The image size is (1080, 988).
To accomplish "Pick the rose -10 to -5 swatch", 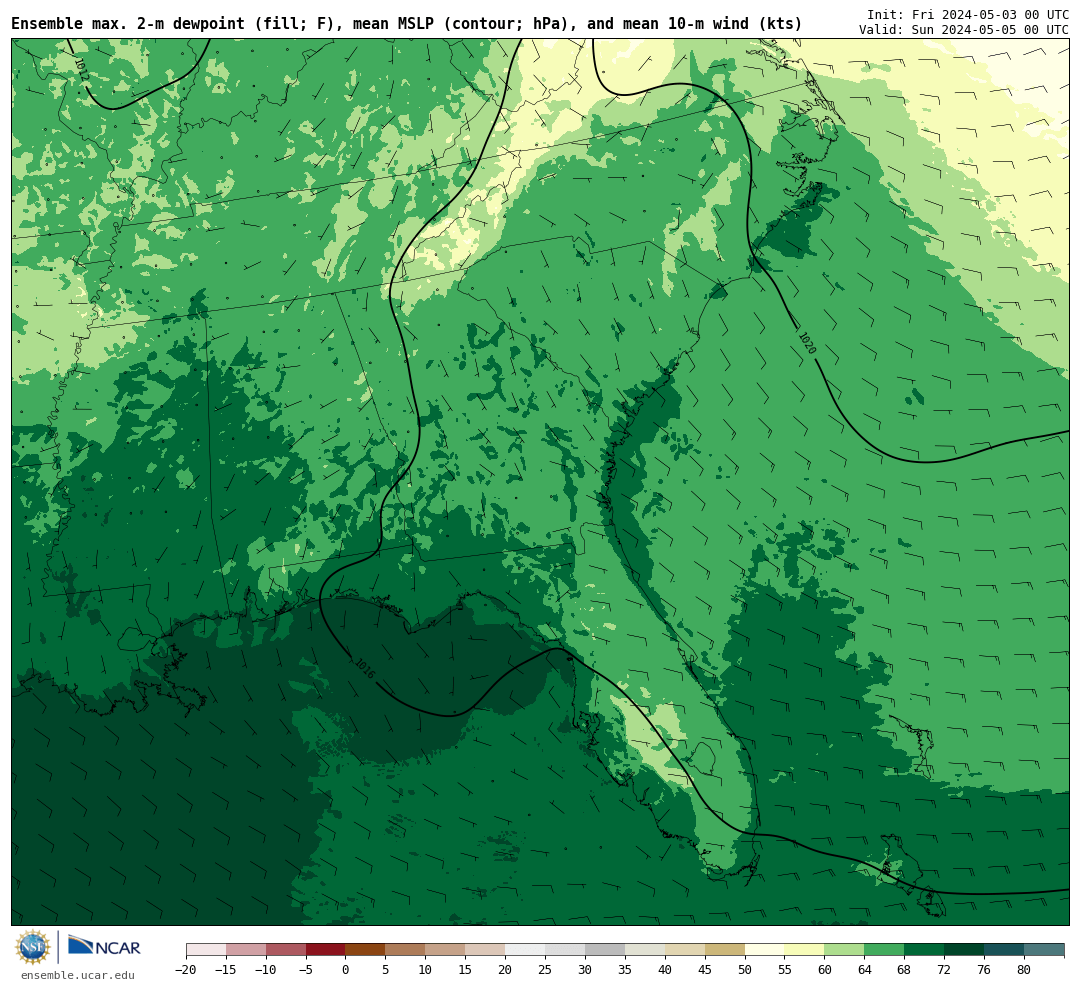I will click(286, 950).
